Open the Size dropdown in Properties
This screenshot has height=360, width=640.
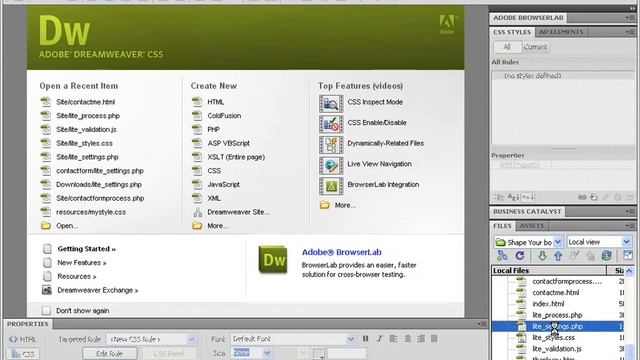tap(267, 353)
